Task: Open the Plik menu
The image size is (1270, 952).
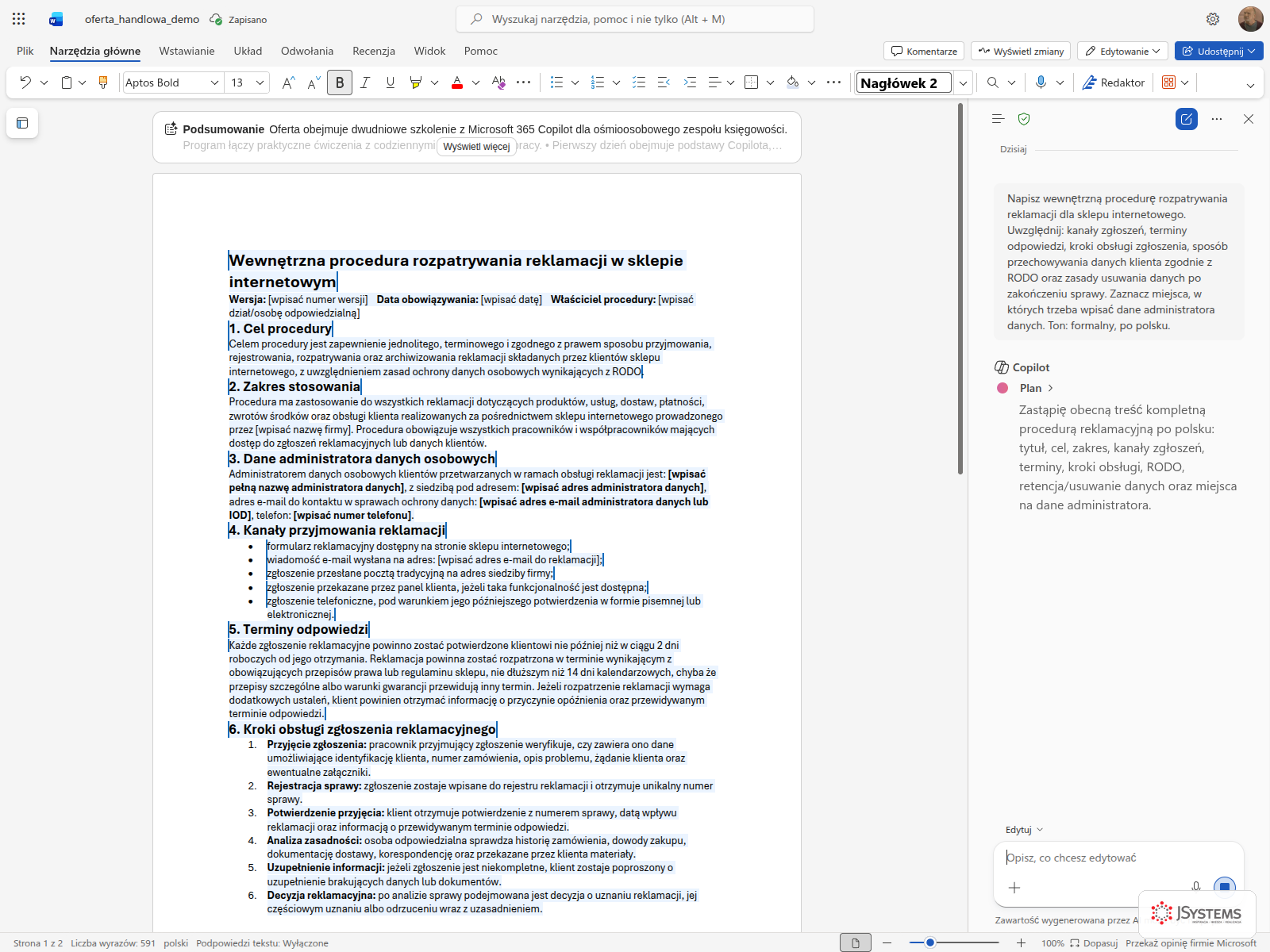Action: tap(25, 51)
